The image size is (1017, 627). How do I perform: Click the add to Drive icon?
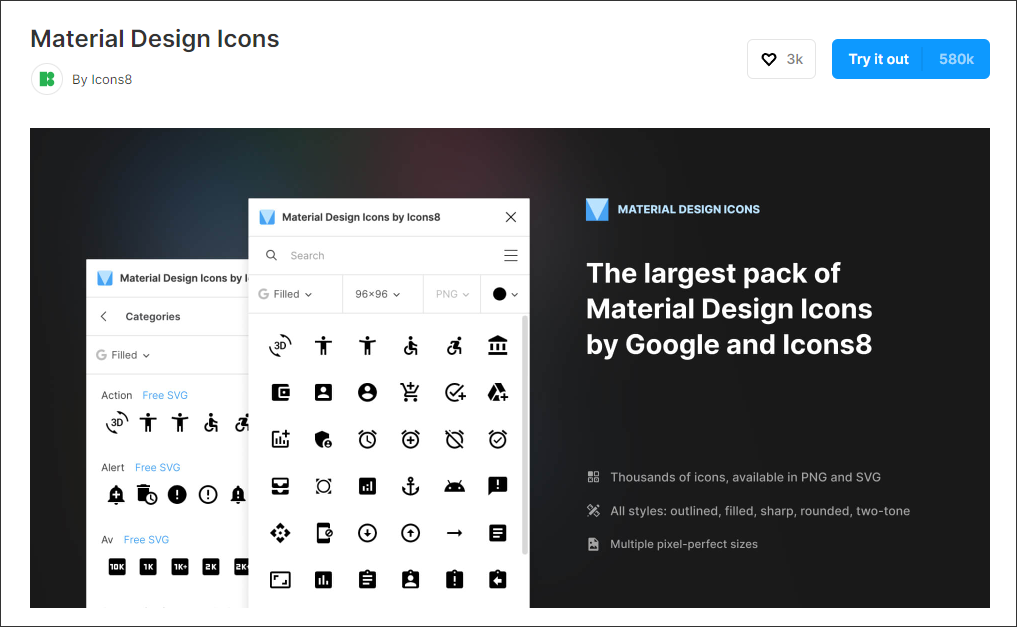click(497, 392)
